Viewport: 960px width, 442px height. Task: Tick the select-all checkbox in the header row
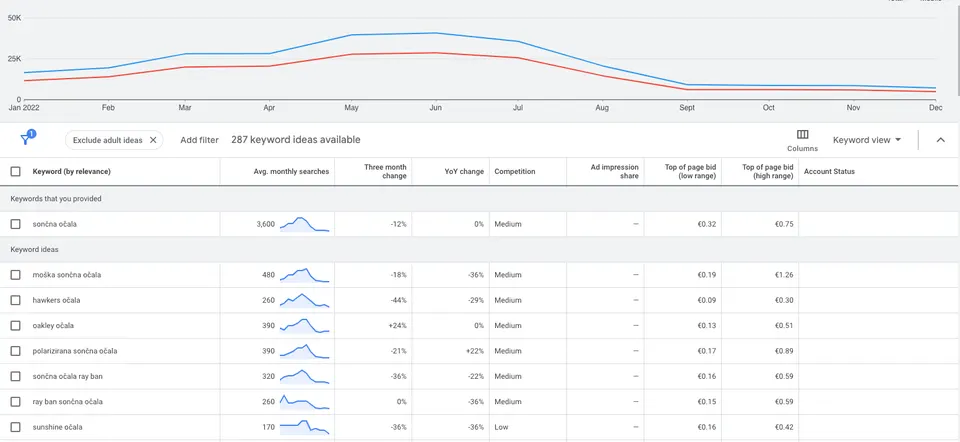click(15, 172)
